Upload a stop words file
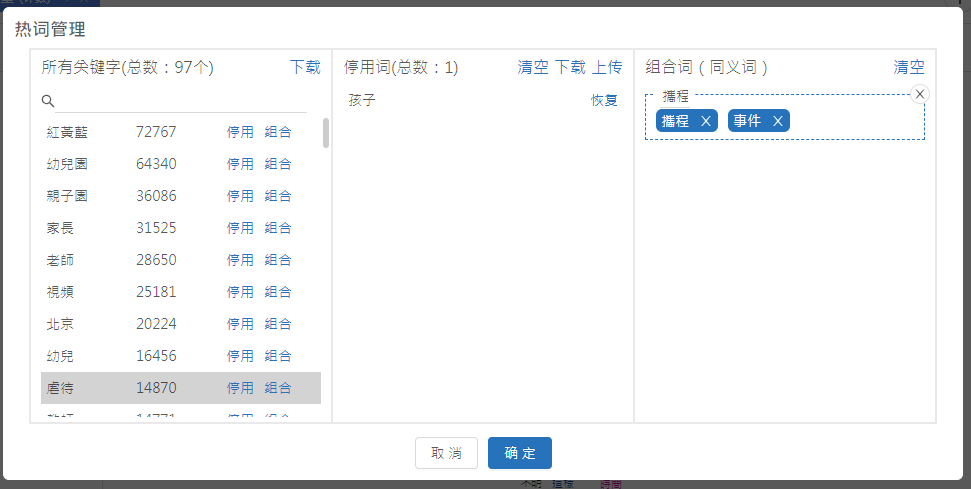Image resolution: width=971 pixels, height=489 pixels. 607,67
